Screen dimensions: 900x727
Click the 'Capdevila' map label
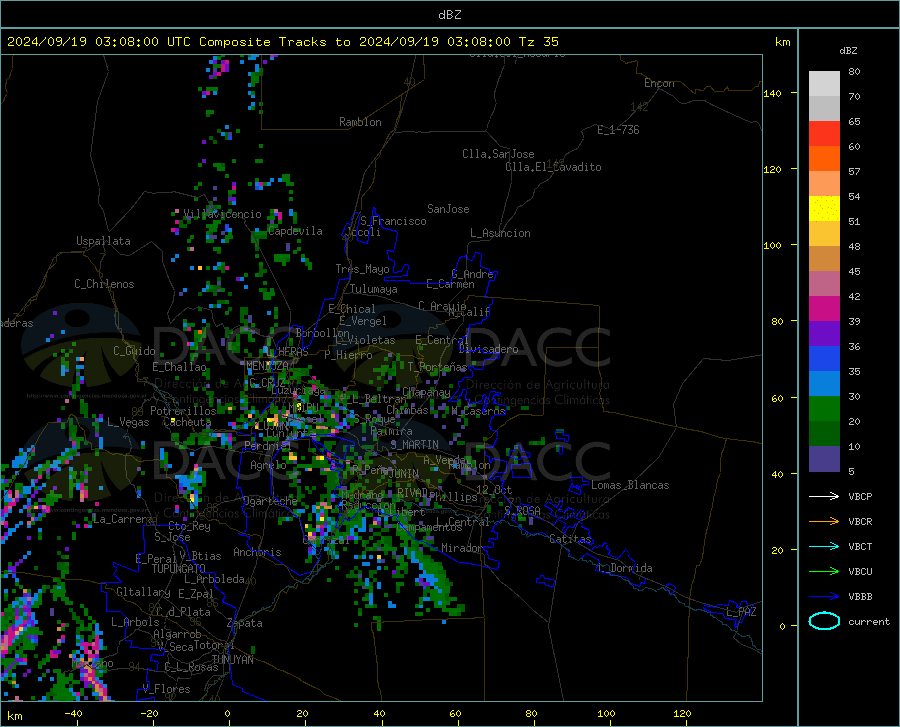(x=295, y=231)
